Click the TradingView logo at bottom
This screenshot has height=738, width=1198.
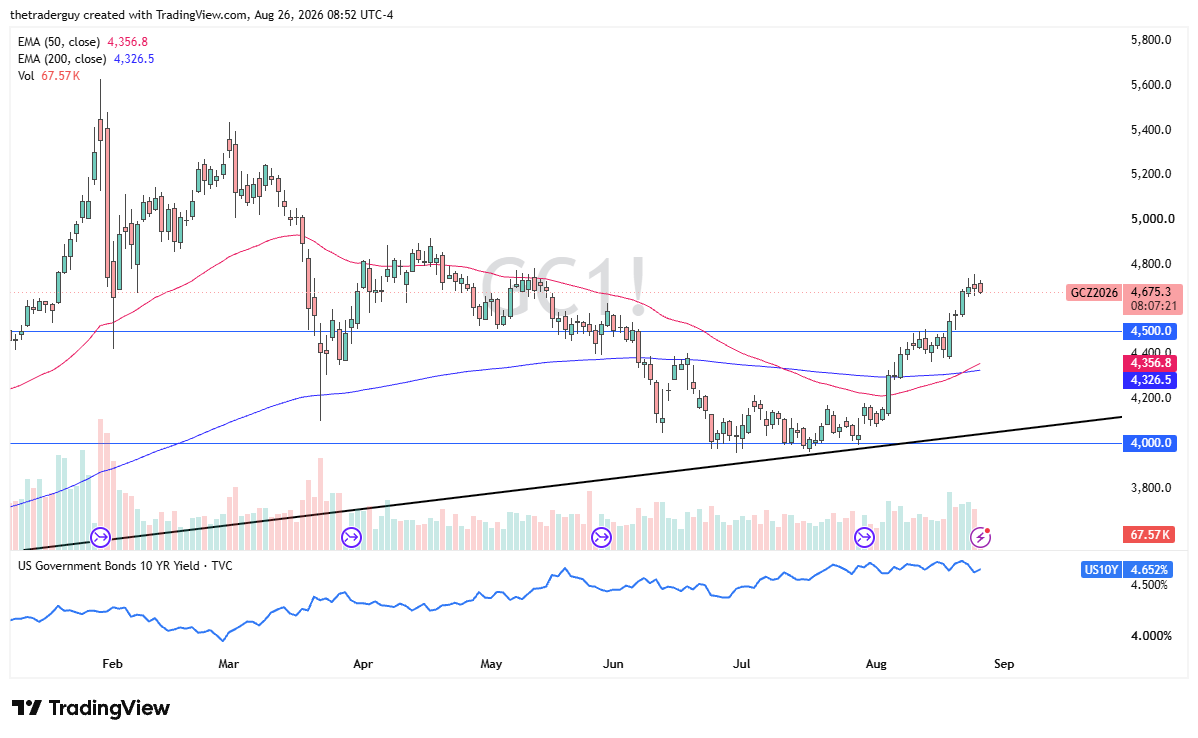91,708
